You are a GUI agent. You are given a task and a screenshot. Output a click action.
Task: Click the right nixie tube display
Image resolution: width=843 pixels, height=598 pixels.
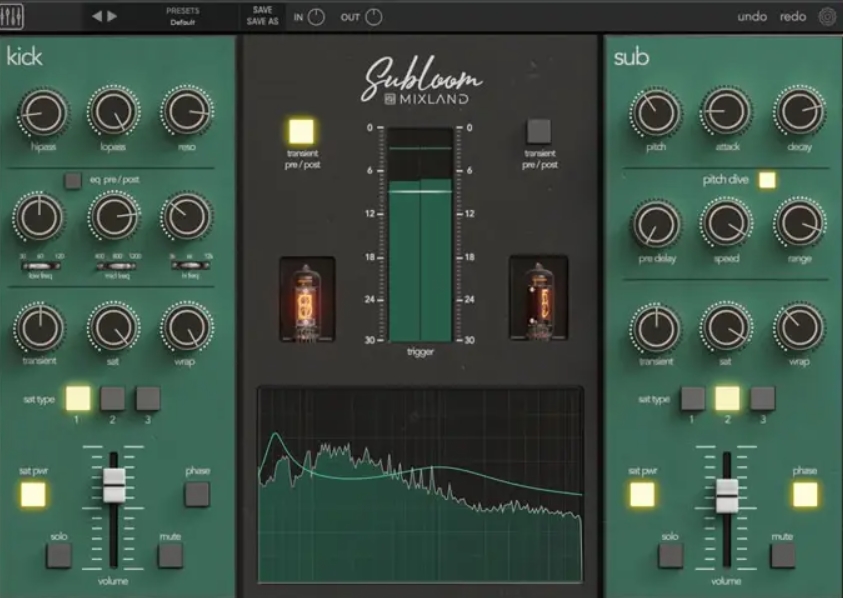(x=539, y=298)
